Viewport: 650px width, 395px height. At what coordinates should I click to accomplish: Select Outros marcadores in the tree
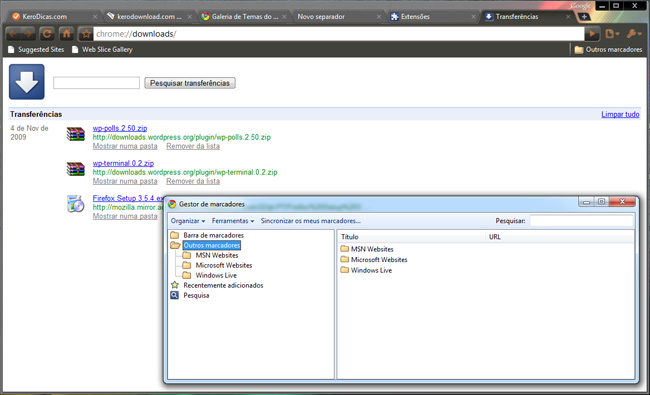coord(211,245)
